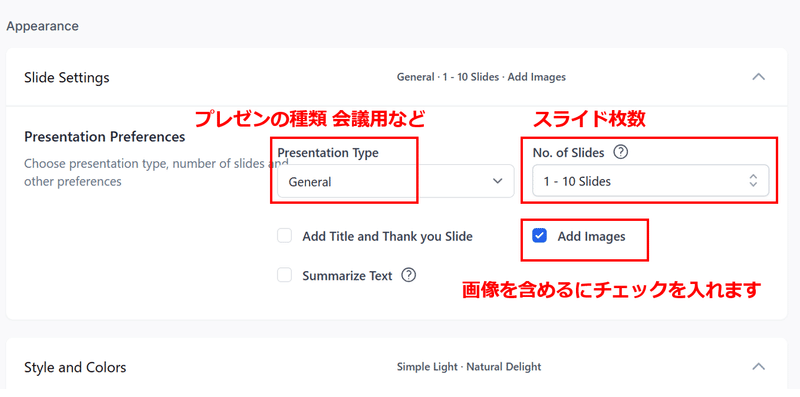Open the No. of Slides selector
800x397 pixels.
coord(651,181)
